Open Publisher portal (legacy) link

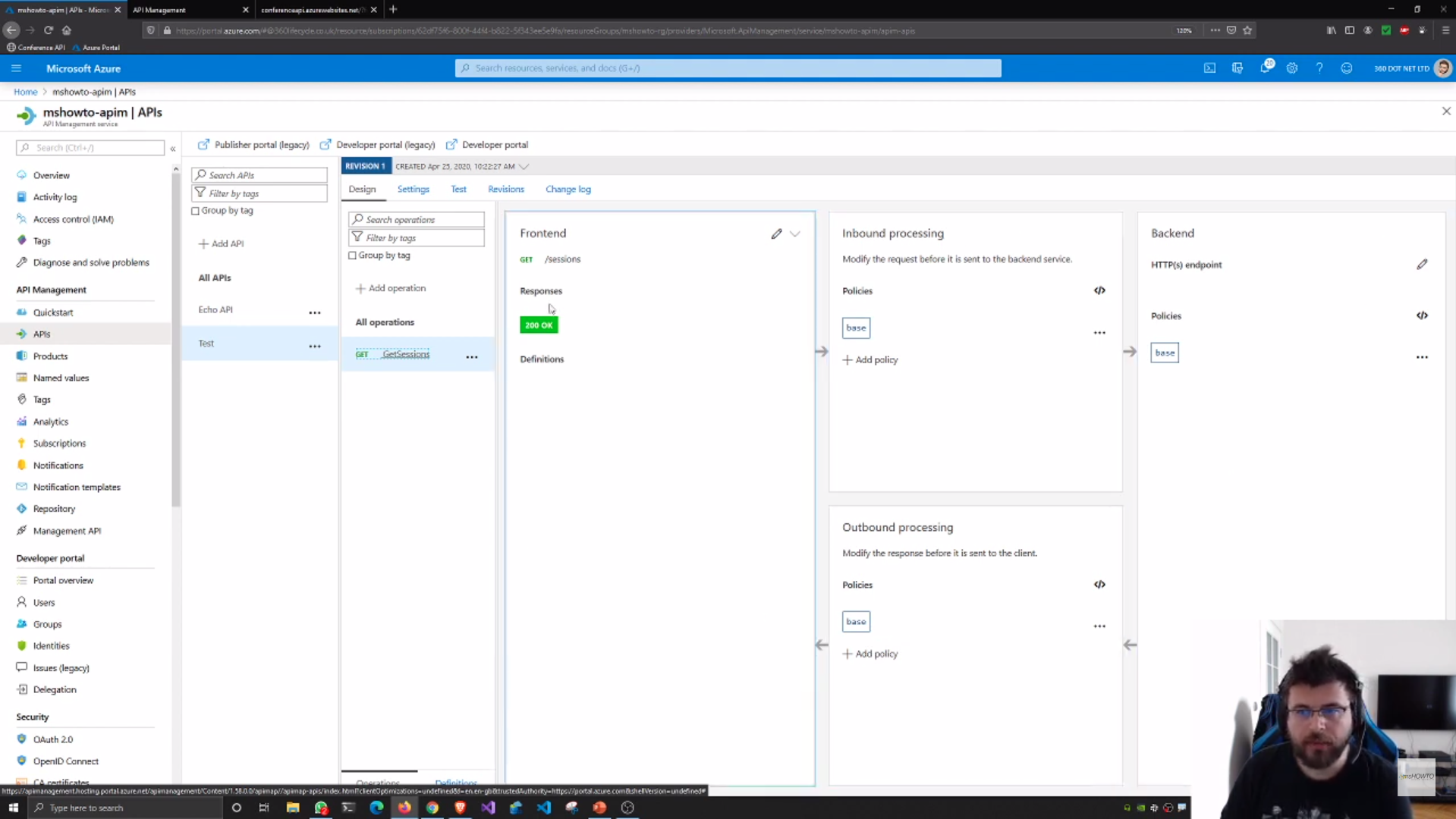tap(253, 145)
